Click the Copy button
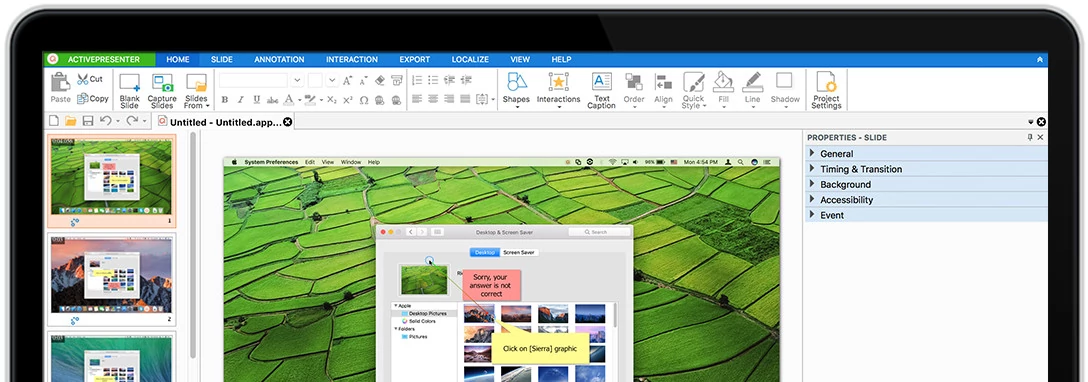The image size is (1088, 382). coord(93,98)
